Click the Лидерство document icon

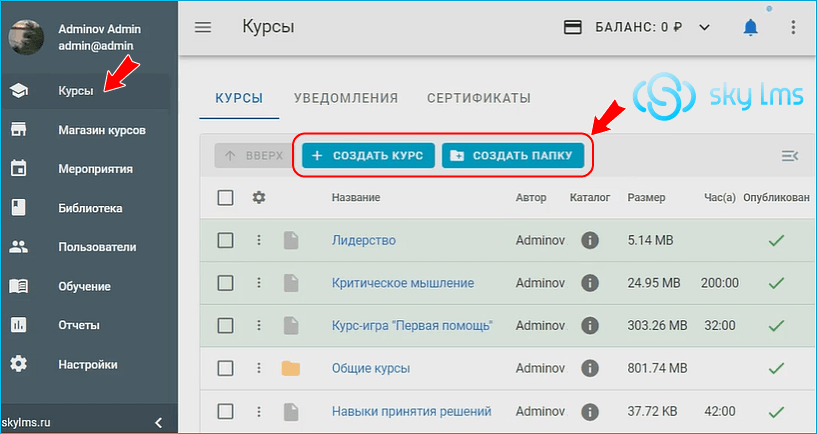[291, 240]
